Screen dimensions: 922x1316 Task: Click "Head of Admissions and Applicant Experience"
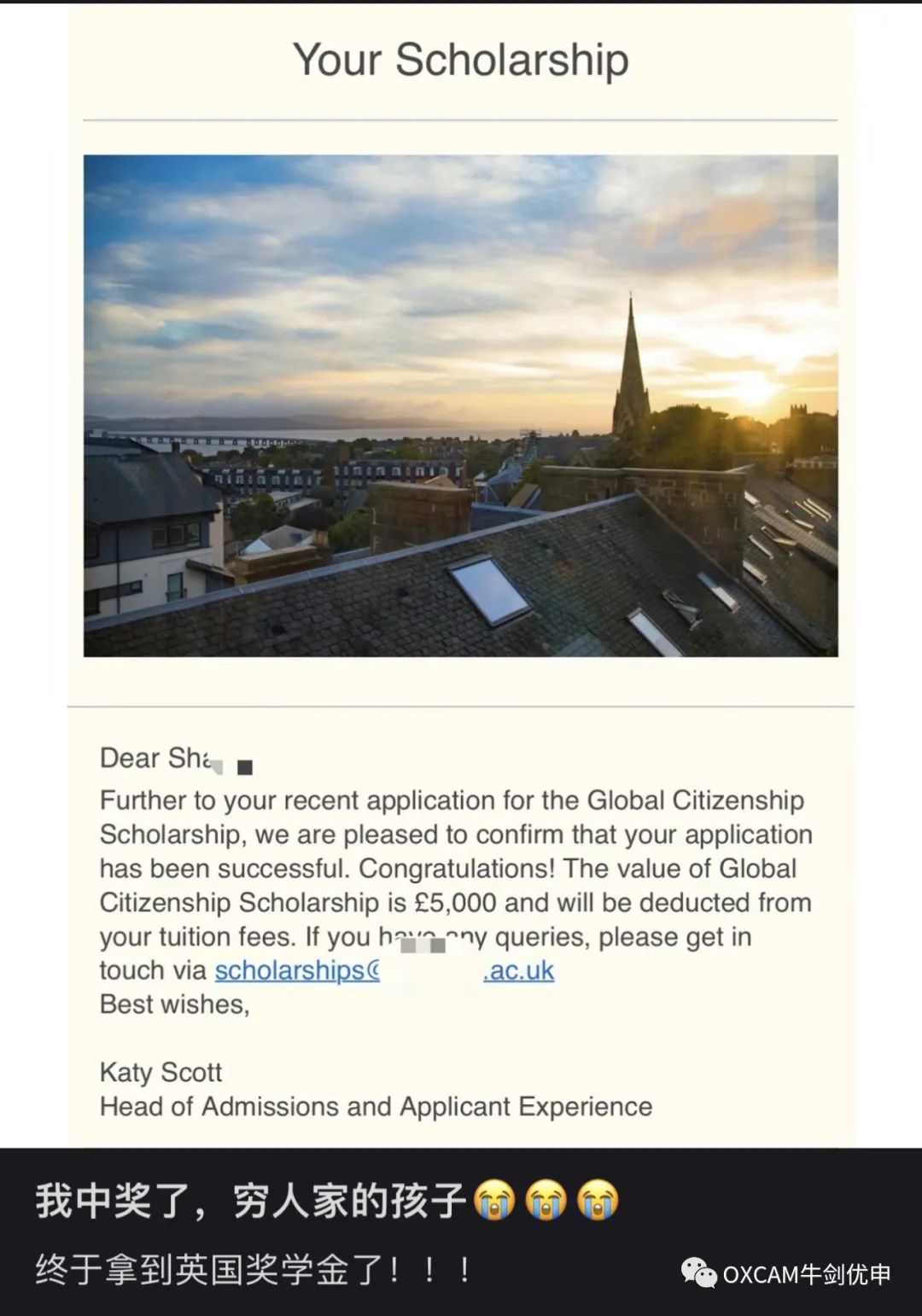pos(376,1106)
